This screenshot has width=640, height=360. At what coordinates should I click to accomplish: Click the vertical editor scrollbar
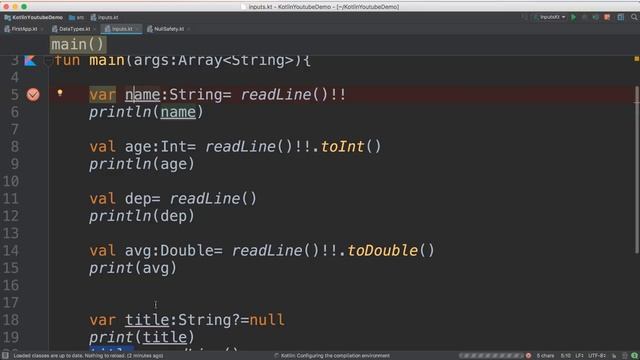coord(636,169)
